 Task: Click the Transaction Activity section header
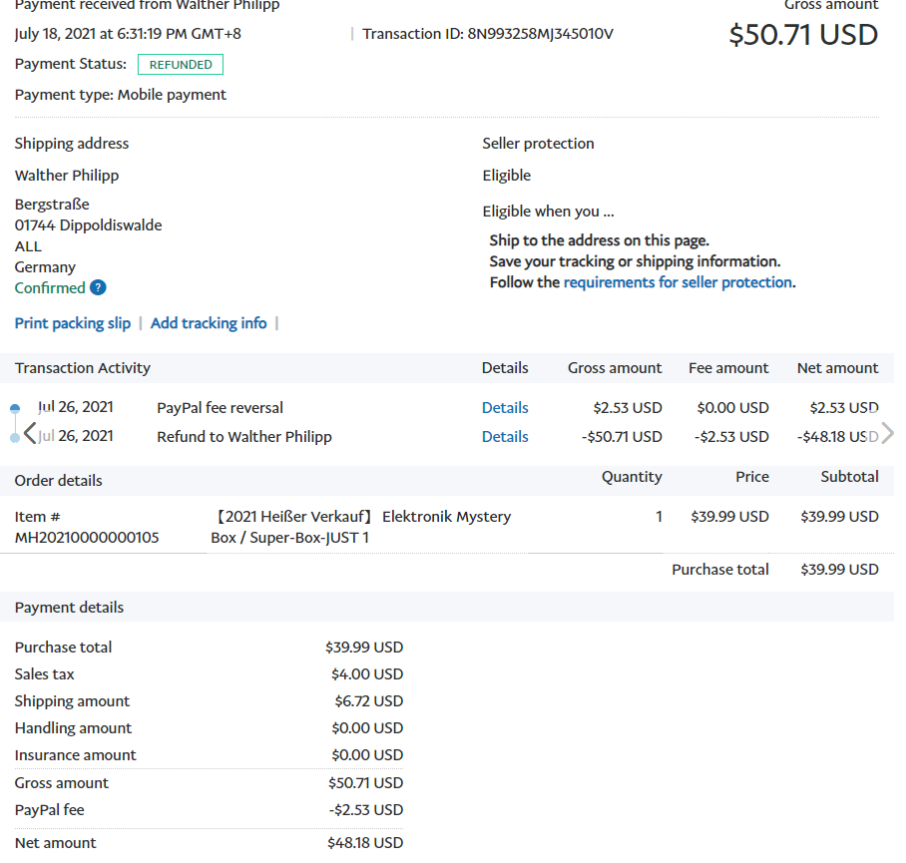[83, 368]
